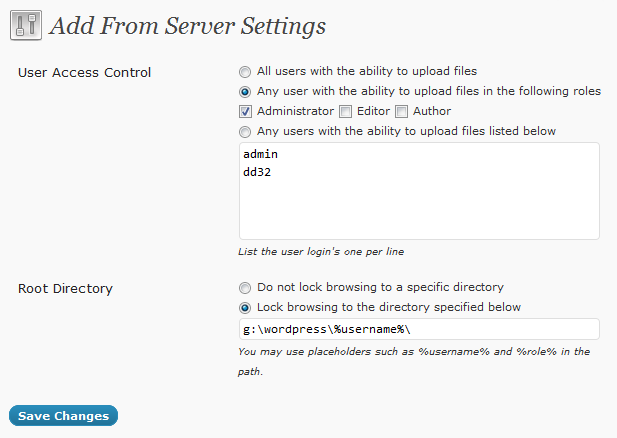Click the 'Add From Server Settings' heading
617x438 pixels.
click(x=187, y=25)
